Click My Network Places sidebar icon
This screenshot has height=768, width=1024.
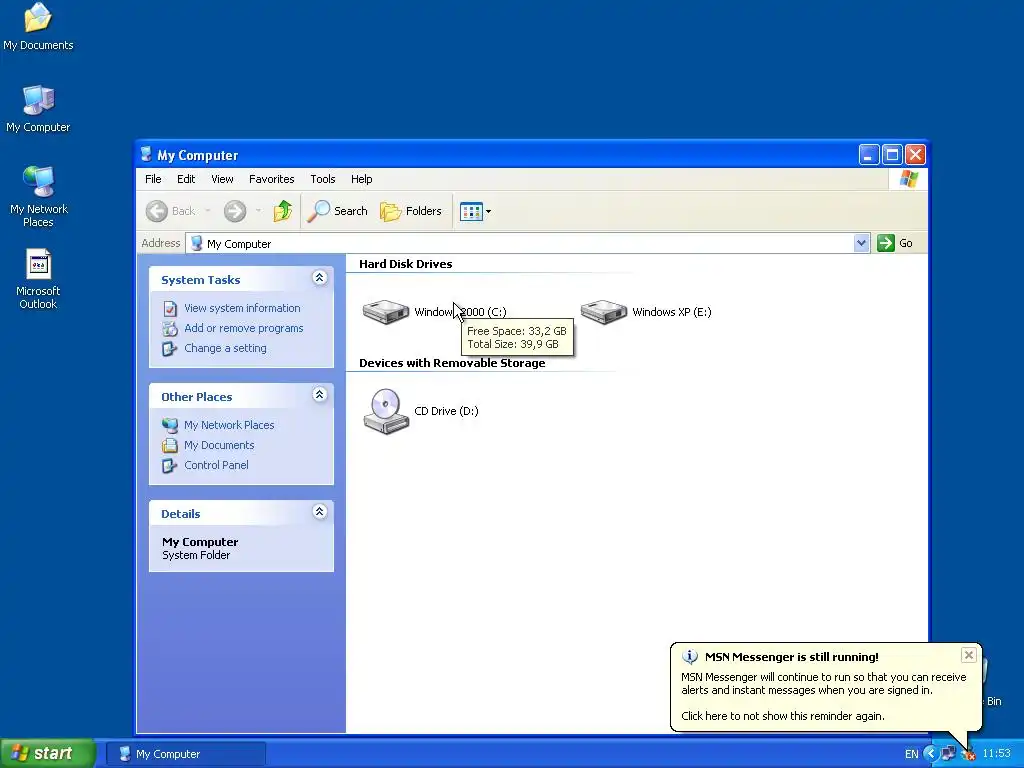click(x=170, y=425)
